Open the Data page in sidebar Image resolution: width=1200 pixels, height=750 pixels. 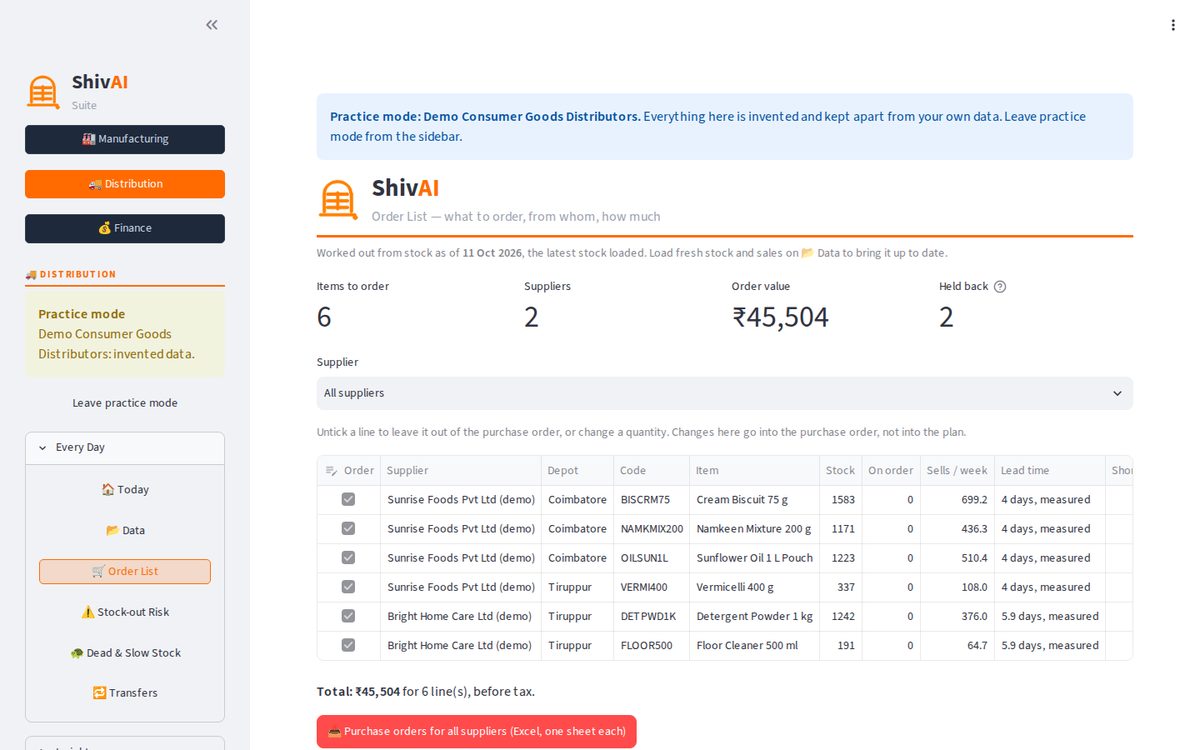pyautogui.click(x=125, y=530)
